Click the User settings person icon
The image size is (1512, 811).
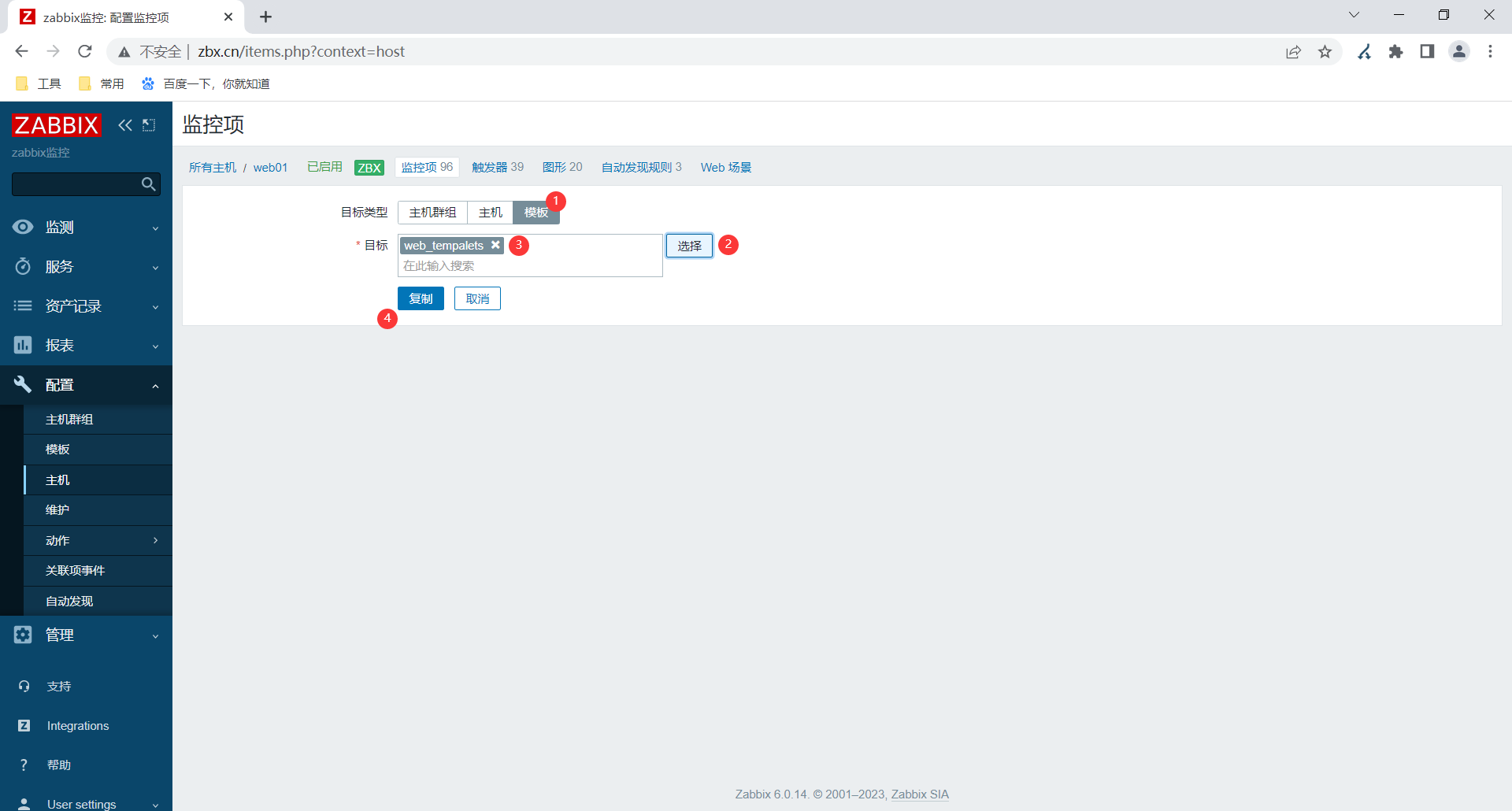[x=24, y=804]
